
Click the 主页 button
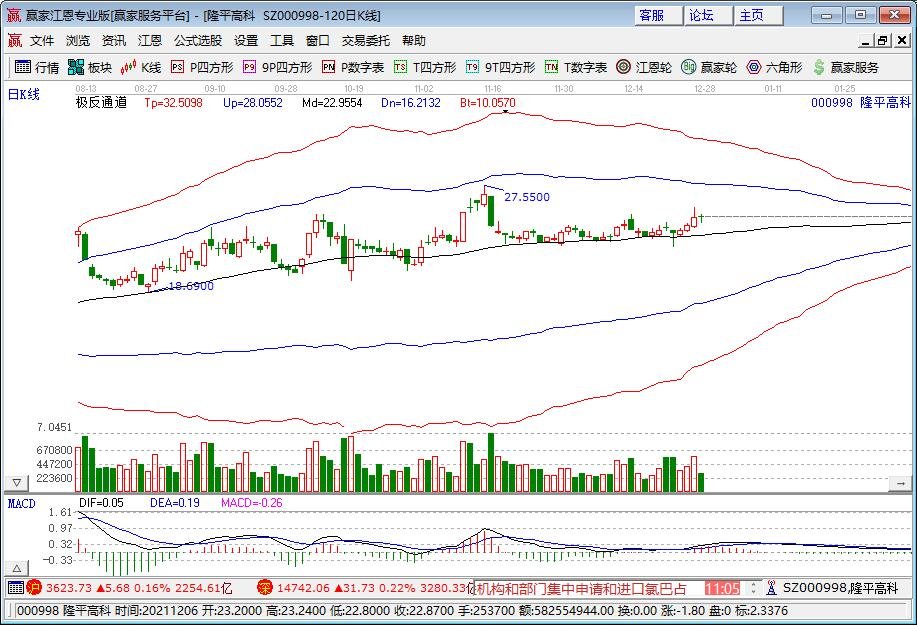coord(758,15)
